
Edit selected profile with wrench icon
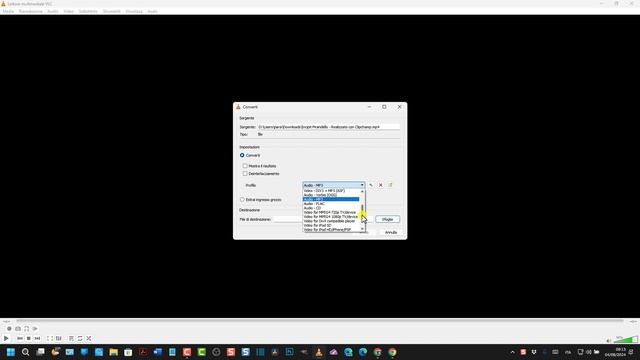coord(371,185)
